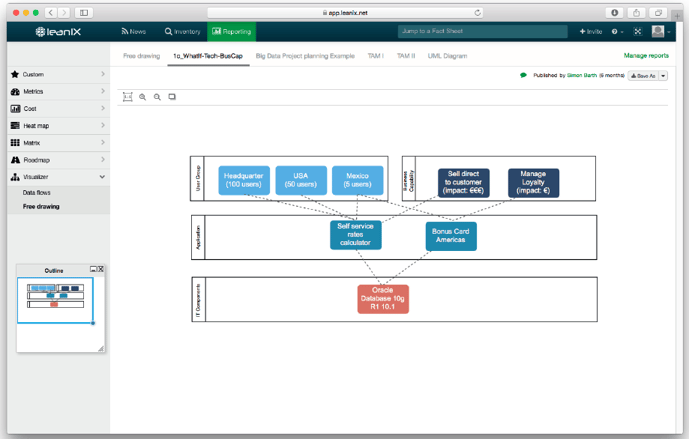The height and width of the screenshot is (439, 689).
Task: Click the Safari sidebar toggle icon
Action: [84, 13]
